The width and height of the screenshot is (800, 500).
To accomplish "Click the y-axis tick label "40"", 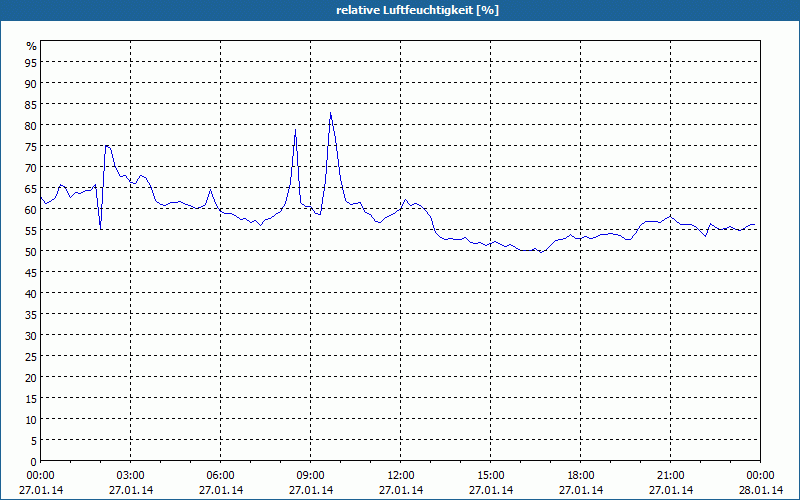I will click(x=31, y=293).
